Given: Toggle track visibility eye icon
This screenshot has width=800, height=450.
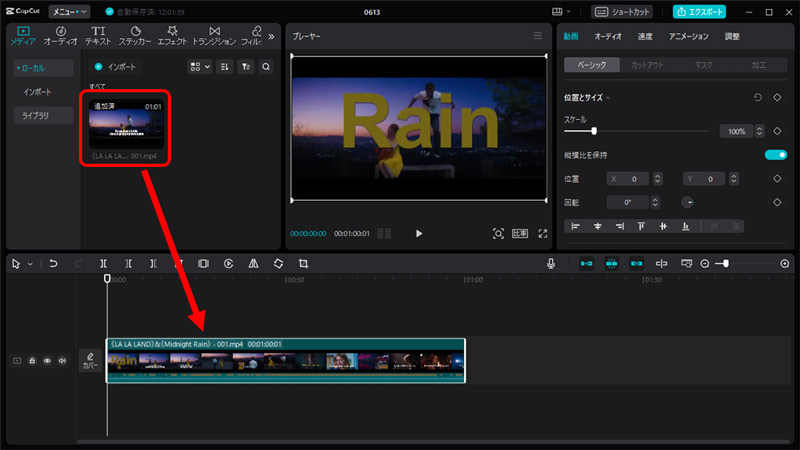Looking at the screenshot, I should (47, 360).
